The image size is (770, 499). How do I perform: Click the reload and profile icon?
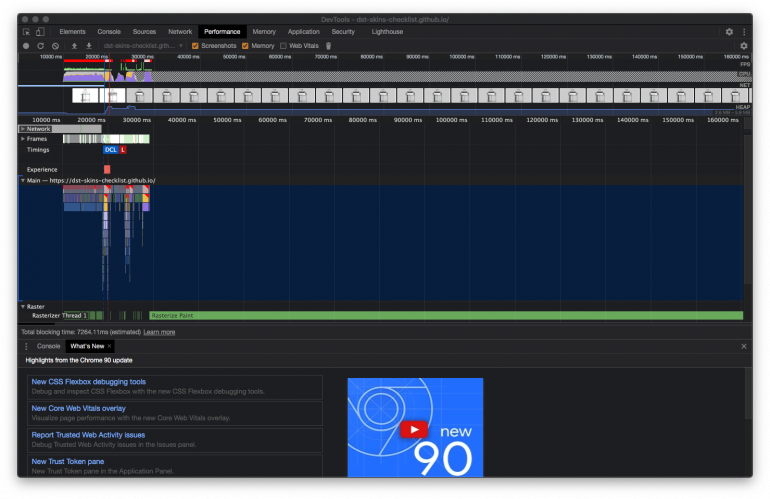point(40,45)
